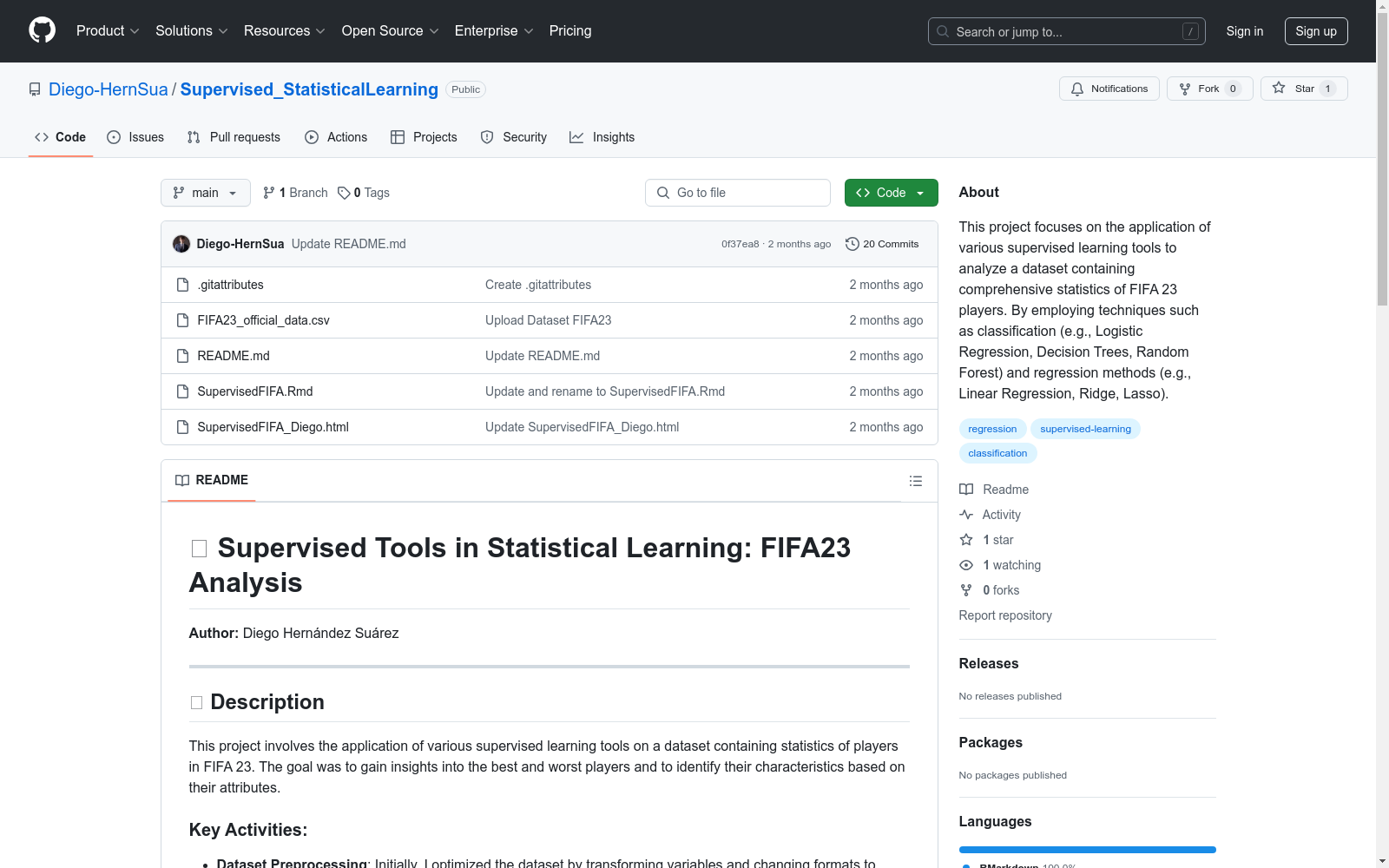
Task: Go to the GitHub homepage logo
Action: click(42, 30)
